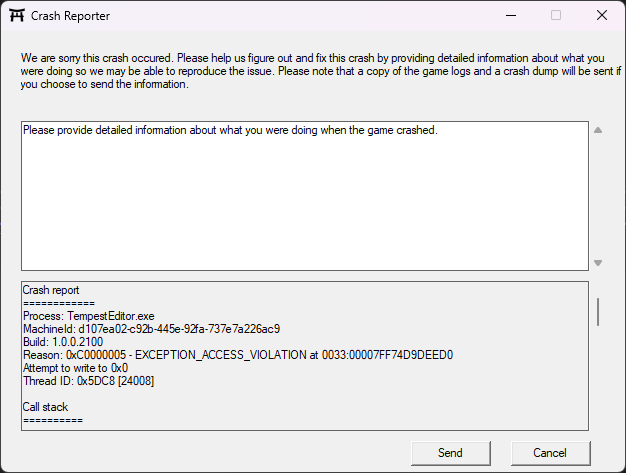Place cursor on the MachineId line
Image resolution: width=626 pixels, height=473 pixels.
point(150,328)
